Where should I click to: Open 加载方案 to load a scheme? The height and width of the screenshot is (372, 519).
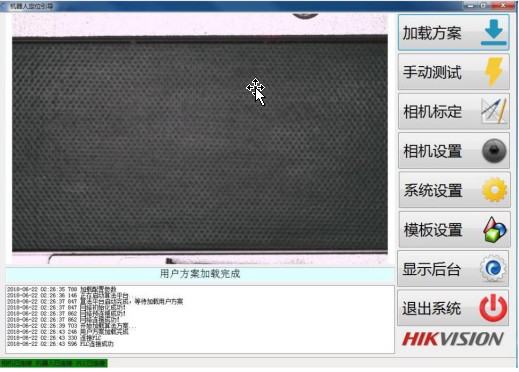click(432, 33)
